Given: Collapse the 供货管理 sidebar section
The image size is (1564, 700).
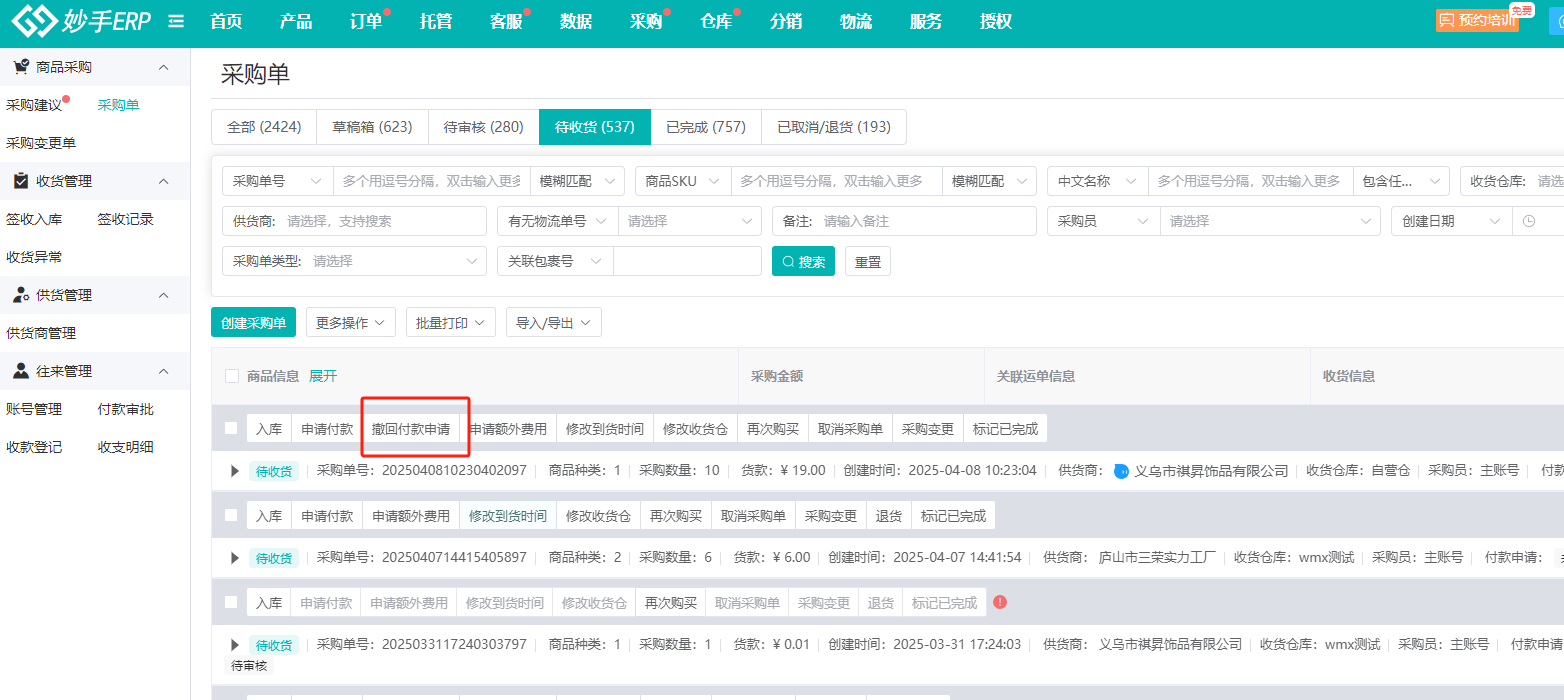Looking at the screenshot, I should tap(164, 295).
